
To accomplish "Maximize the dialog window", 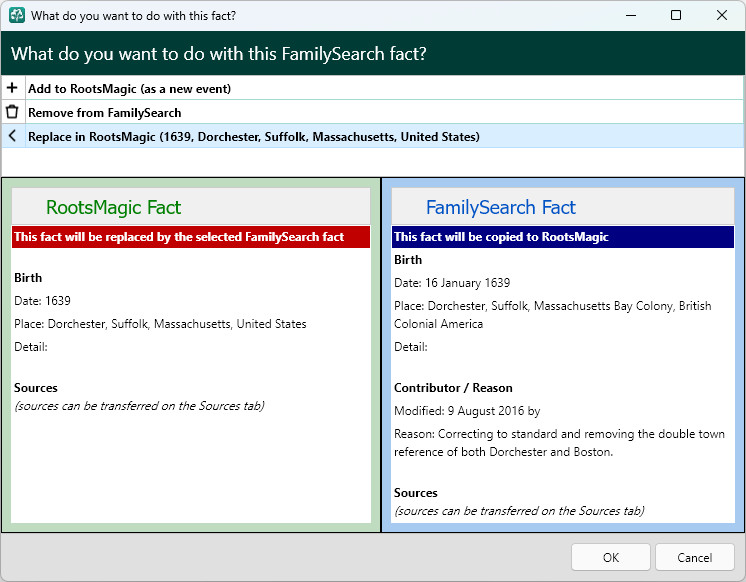I will tap(676, 15).
